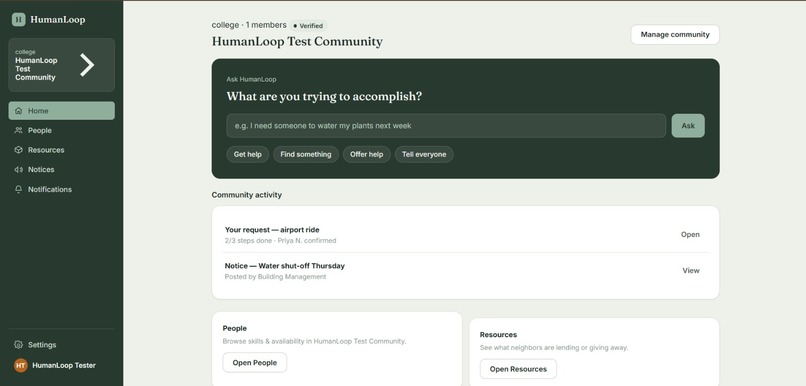The width and height of the screenshot is (806, 386).
Task: Open the airport ride request
Action: pyautogui.click(x=690, y=234)
